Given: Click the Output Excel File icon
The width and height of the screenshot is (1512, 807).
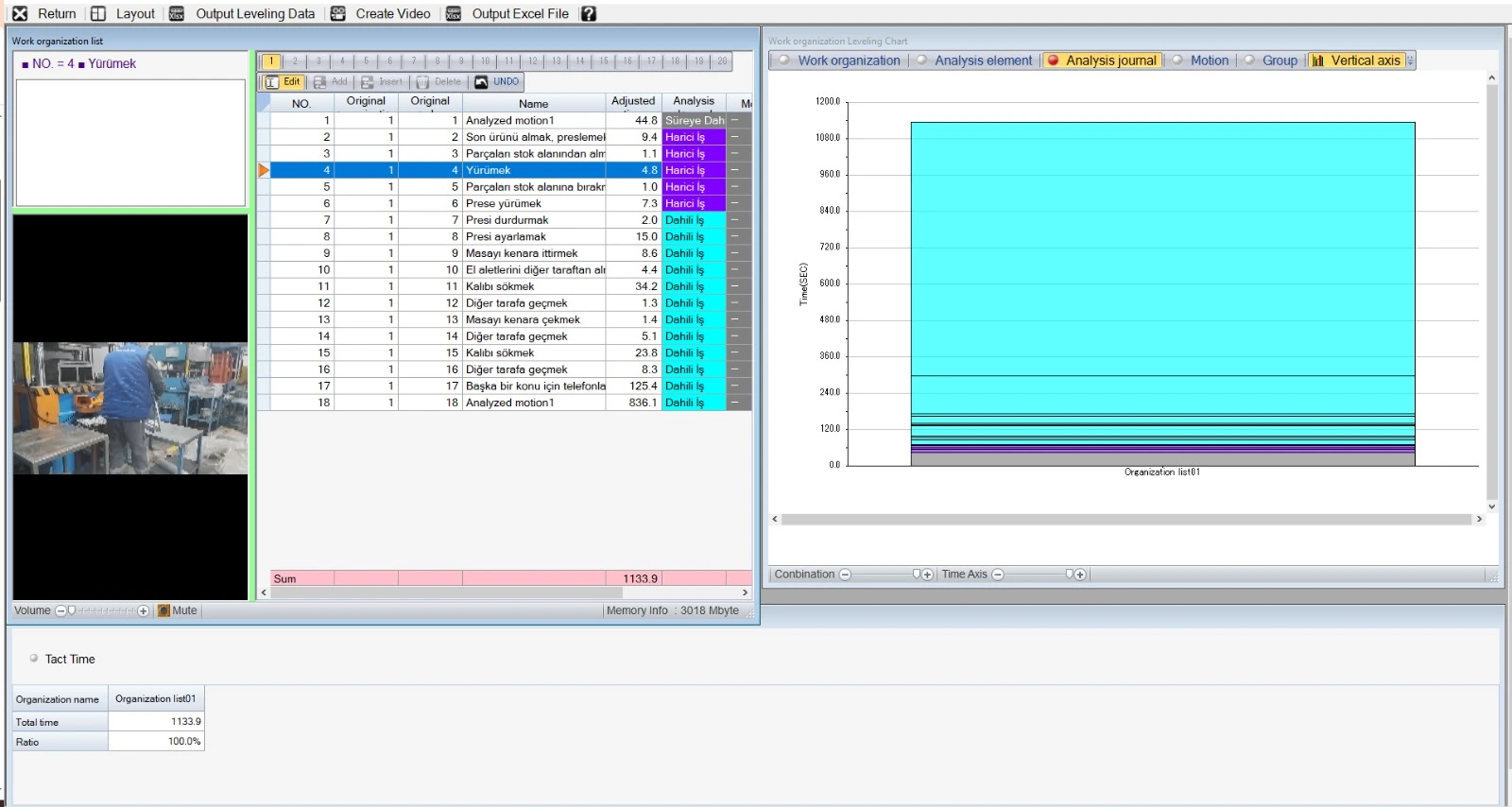Looking at the screenshot, I should 454,13.
